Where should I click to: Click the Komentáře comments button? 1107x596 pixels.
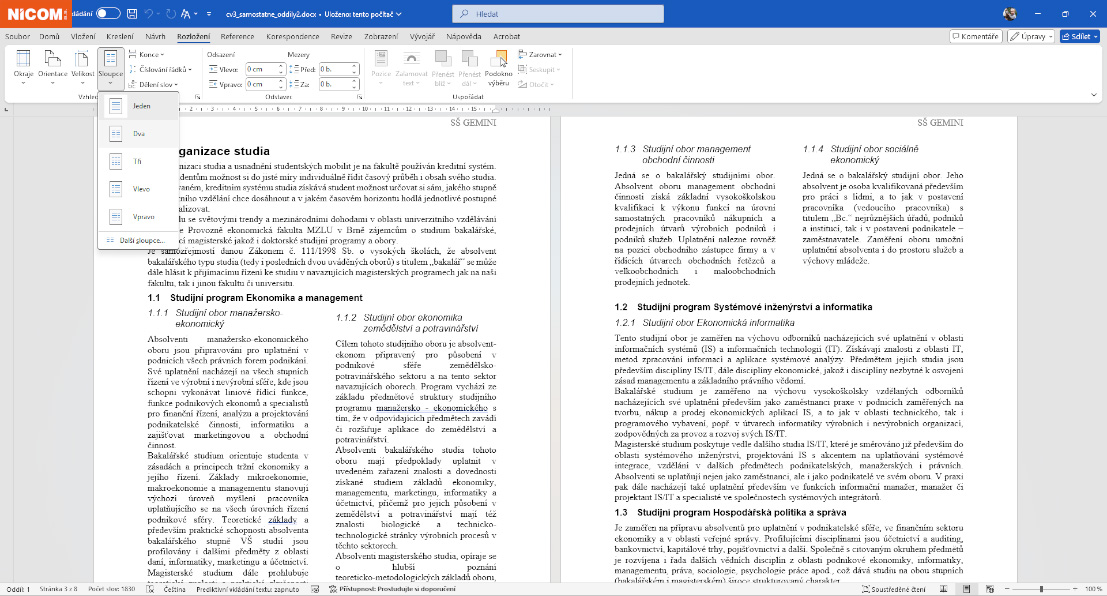click(x=976, y=36)
